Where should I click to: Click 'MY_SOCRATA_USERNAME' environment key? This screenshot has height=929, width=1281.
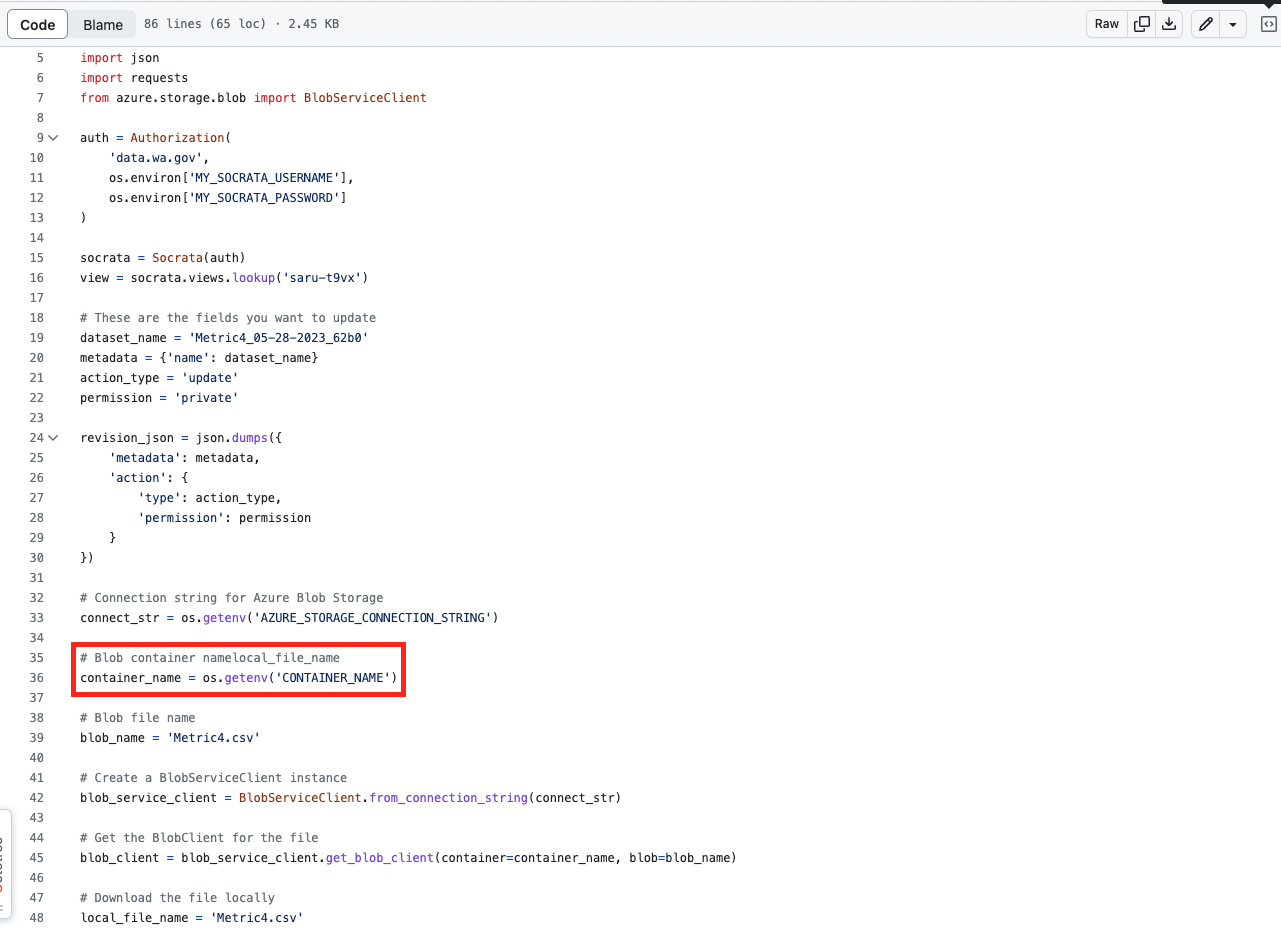tap(264, 178)
